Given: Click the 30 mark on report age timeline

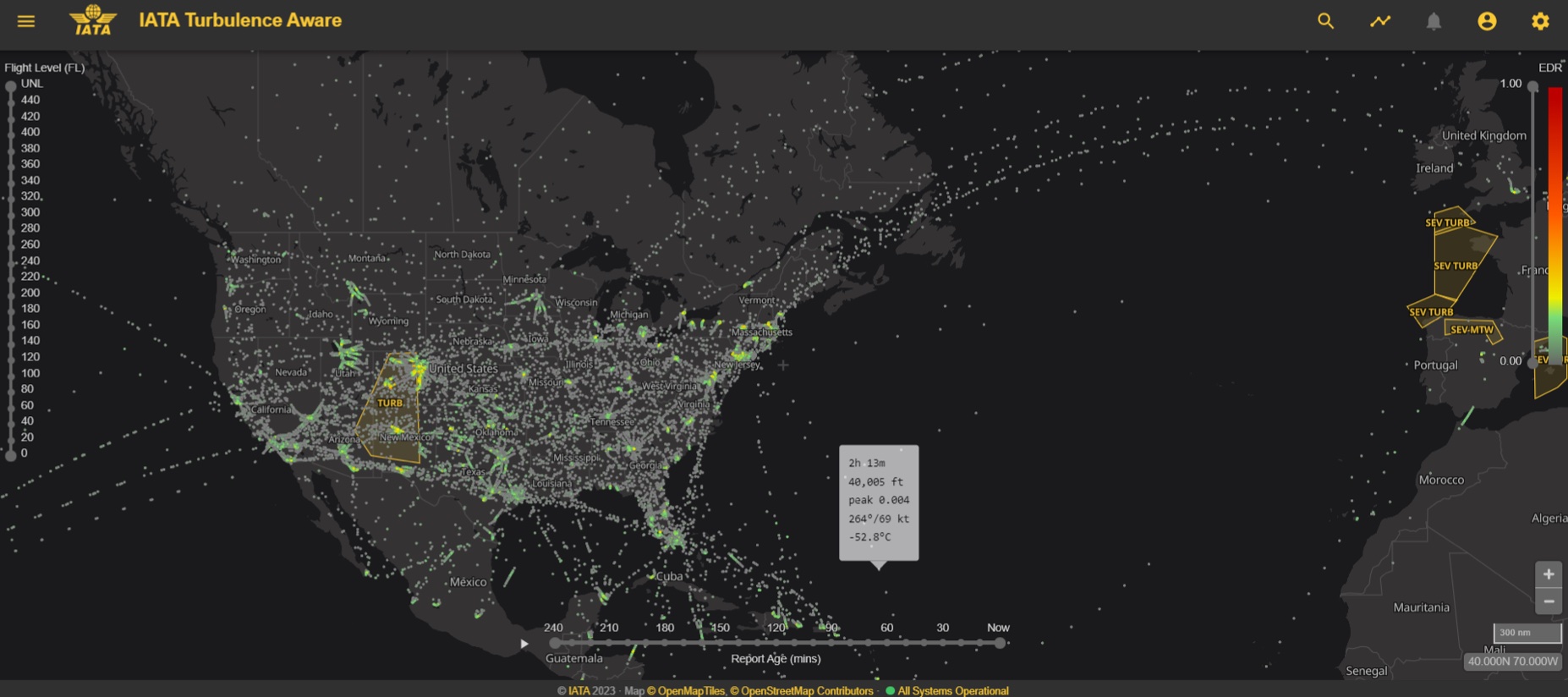Looking at the screenshot, I should point(942,628).
